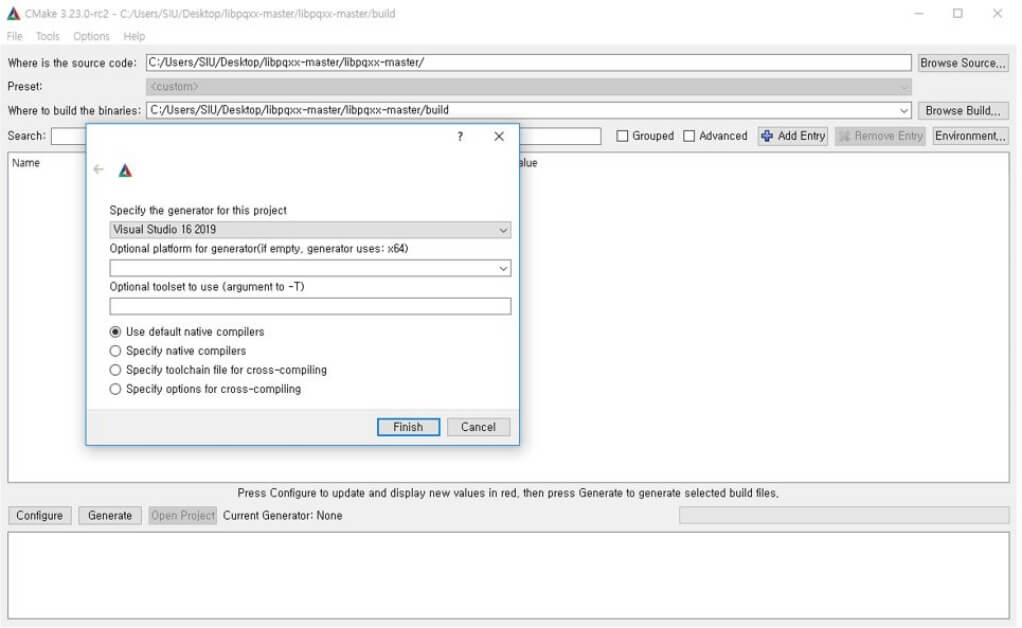Screen dimensions: 1022x628
Task: Click the Generate button
Action: coord(110,515)
